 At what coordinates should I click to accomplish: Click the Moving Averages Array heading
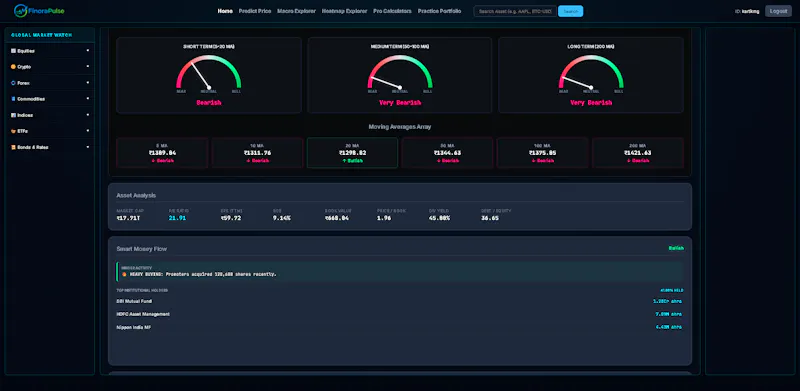[x=399, y=127]
